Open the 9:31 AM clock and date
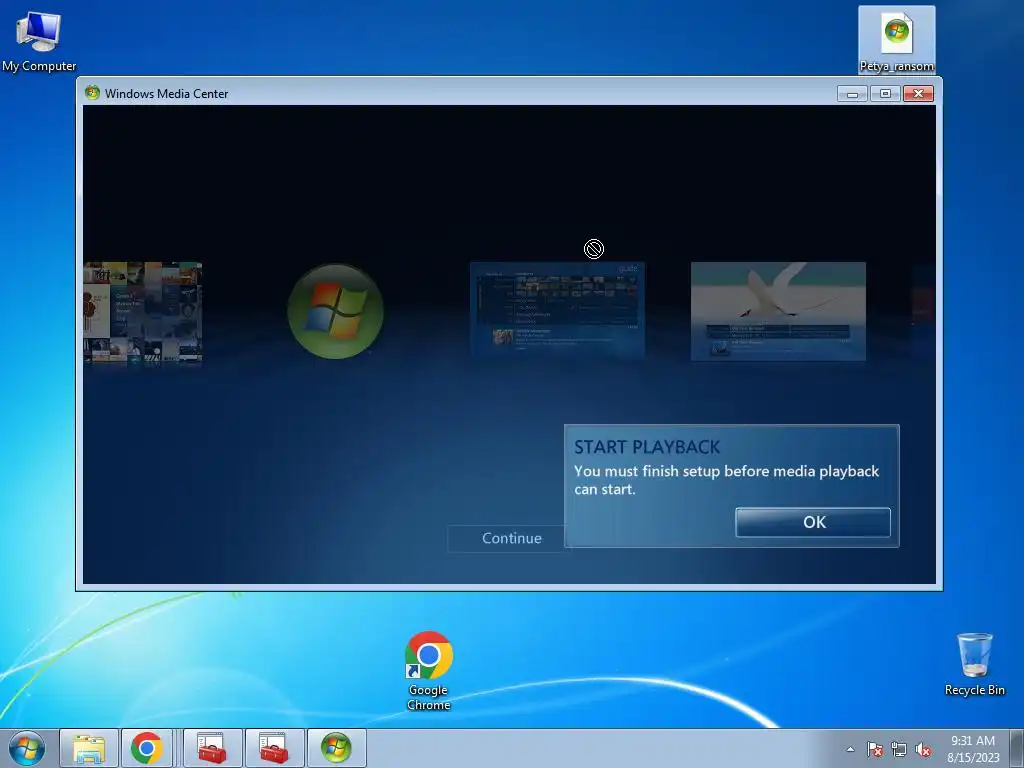The image size is (1024, 768). tap(973, 749)
